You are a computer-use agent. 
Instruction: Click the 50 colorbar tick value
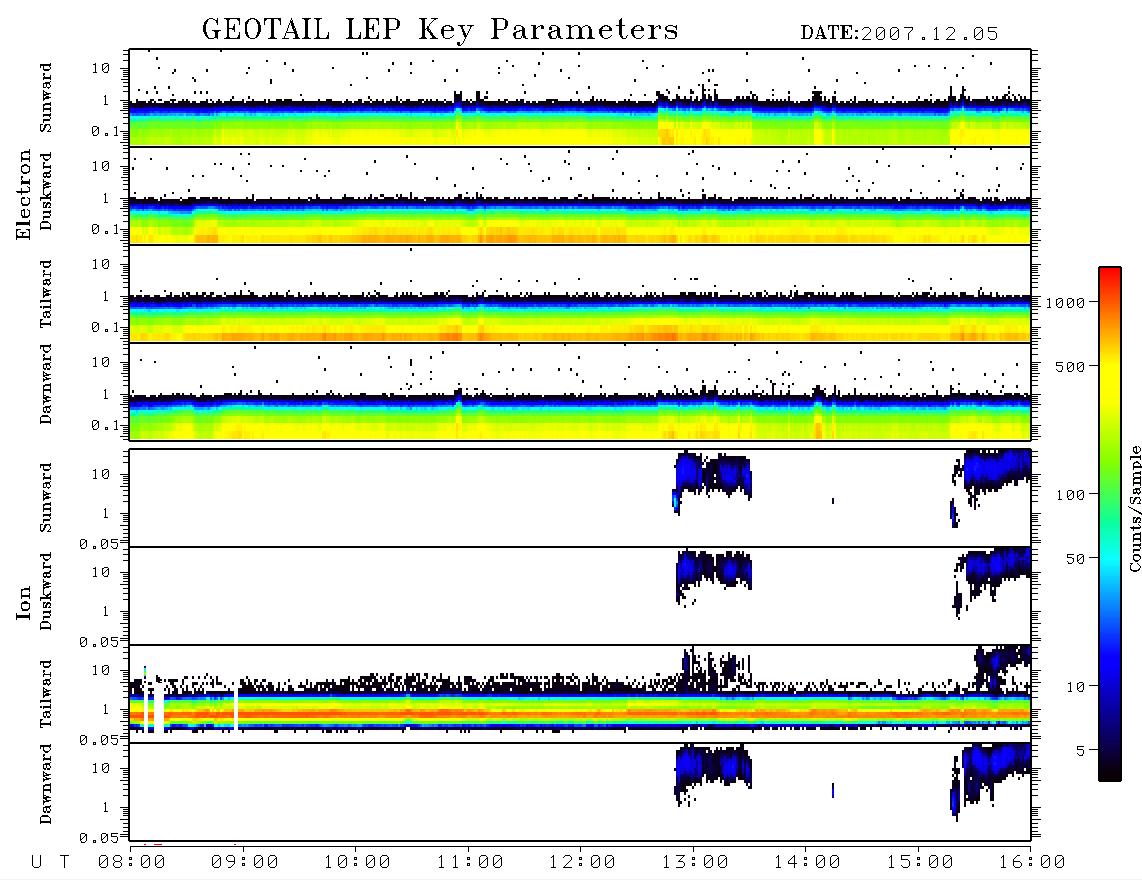[1076, 559]
